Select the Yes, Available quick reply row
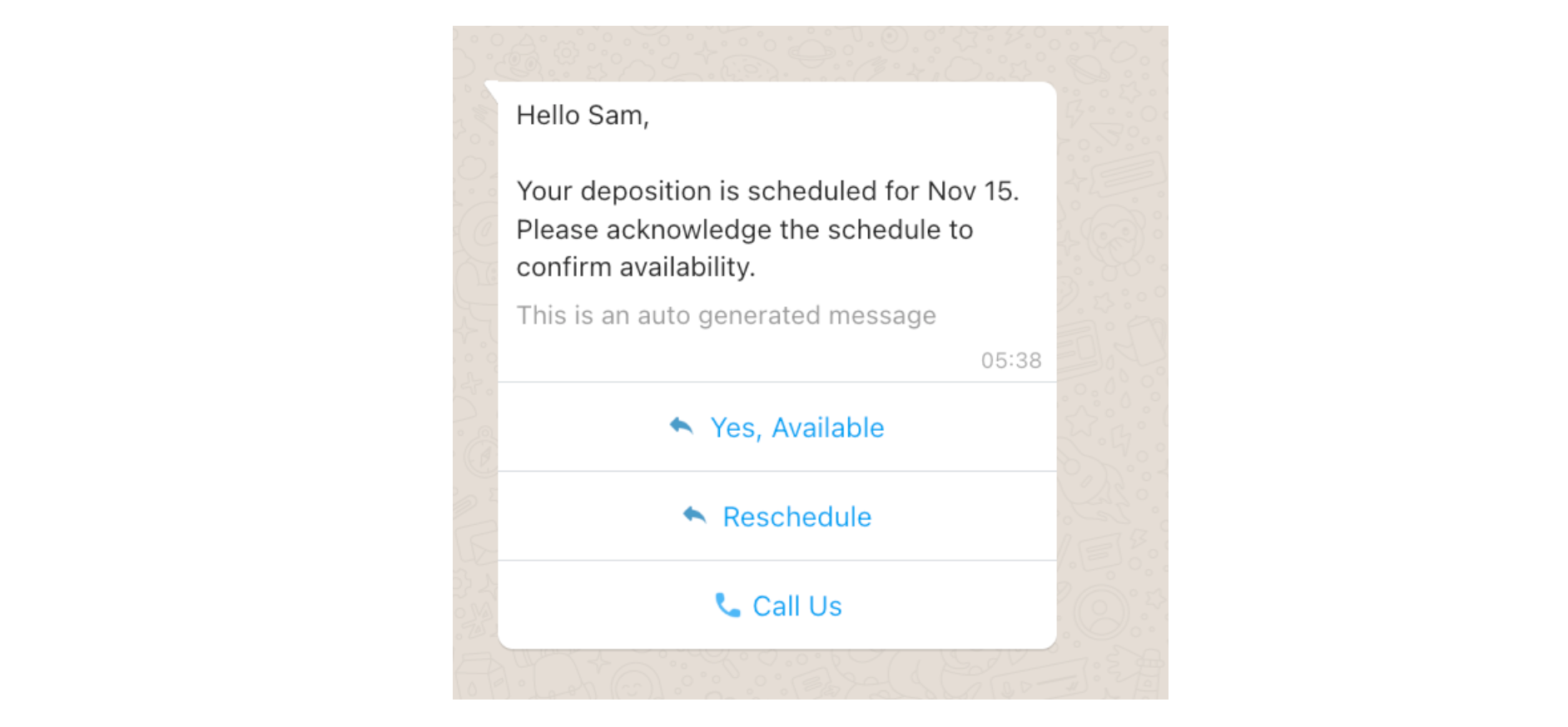The width and height of the screenshot is (1568, 727). (x=777, y=428)
